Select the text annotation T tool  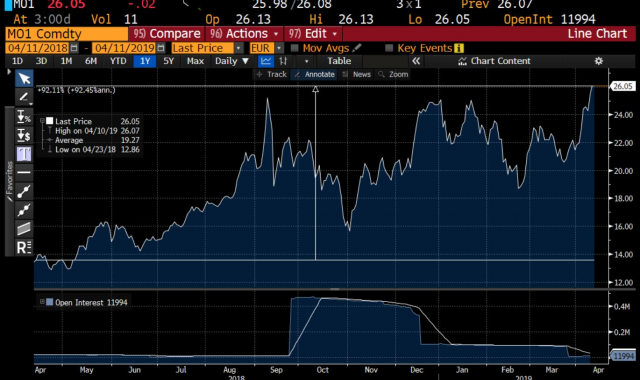point(24,154)
